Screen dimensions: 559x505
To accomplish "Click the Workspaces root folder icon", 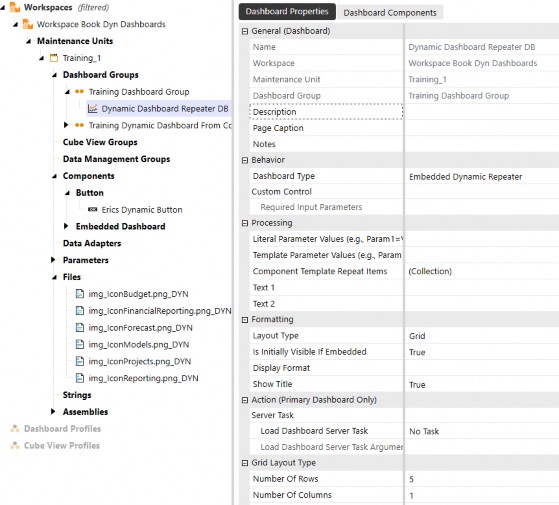I will (x=15, y=7).
